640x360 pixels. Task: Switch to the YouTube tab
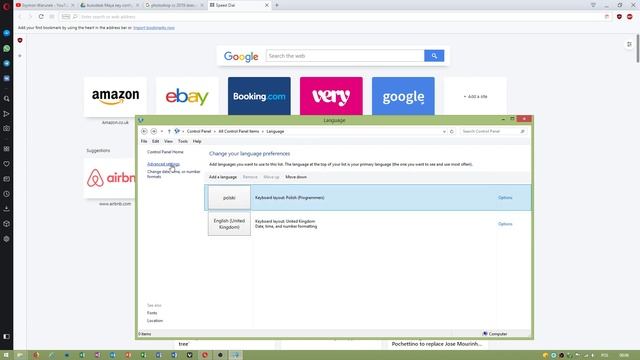(44, 5)
